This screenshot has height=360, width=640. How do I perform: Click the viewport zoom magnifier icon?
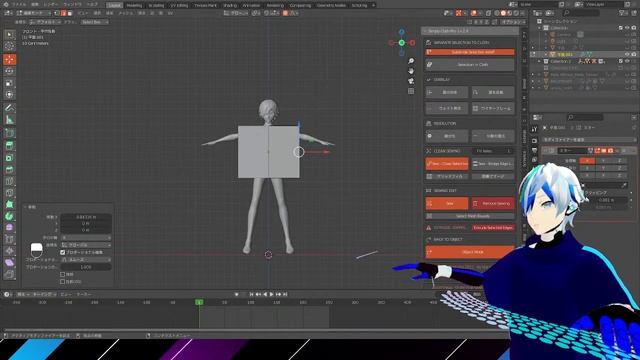pos(411,61)
